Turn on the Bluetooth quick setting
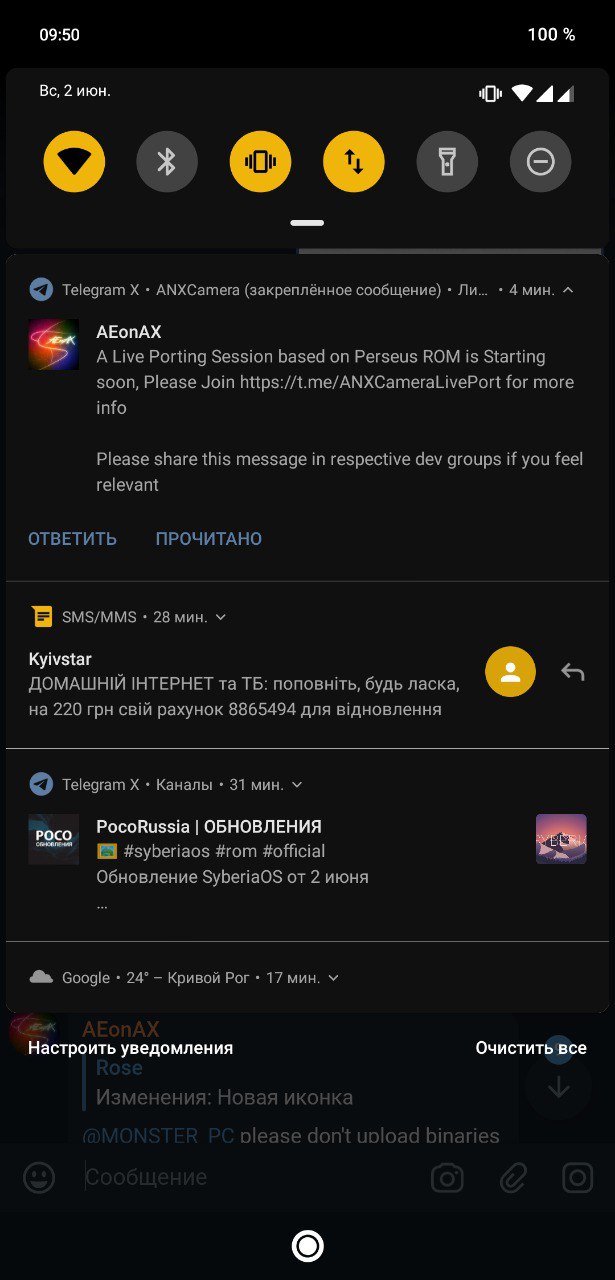Viewport: 615px width, 1280px height. 167,161
